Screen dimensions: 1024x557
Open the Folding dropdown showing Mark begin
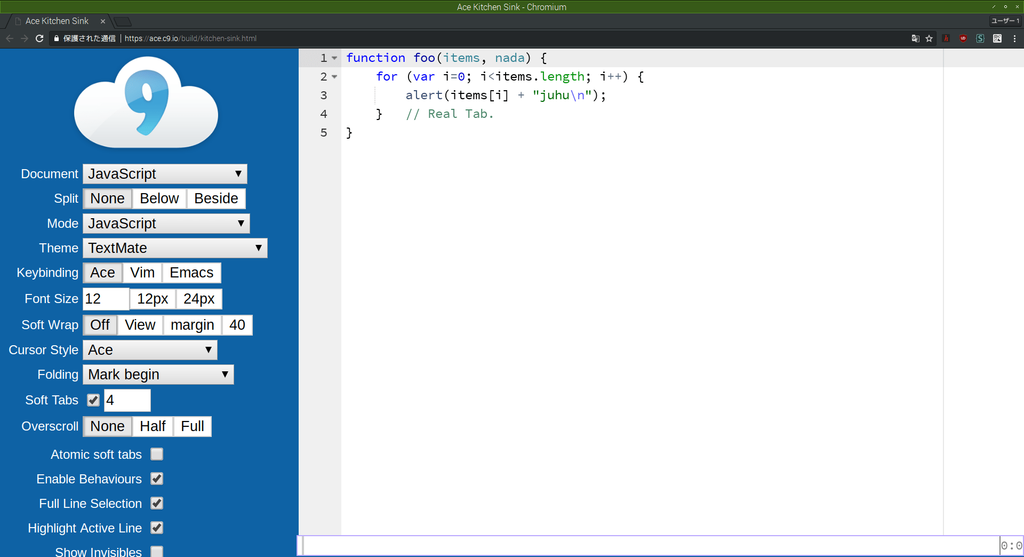(158, 374)
